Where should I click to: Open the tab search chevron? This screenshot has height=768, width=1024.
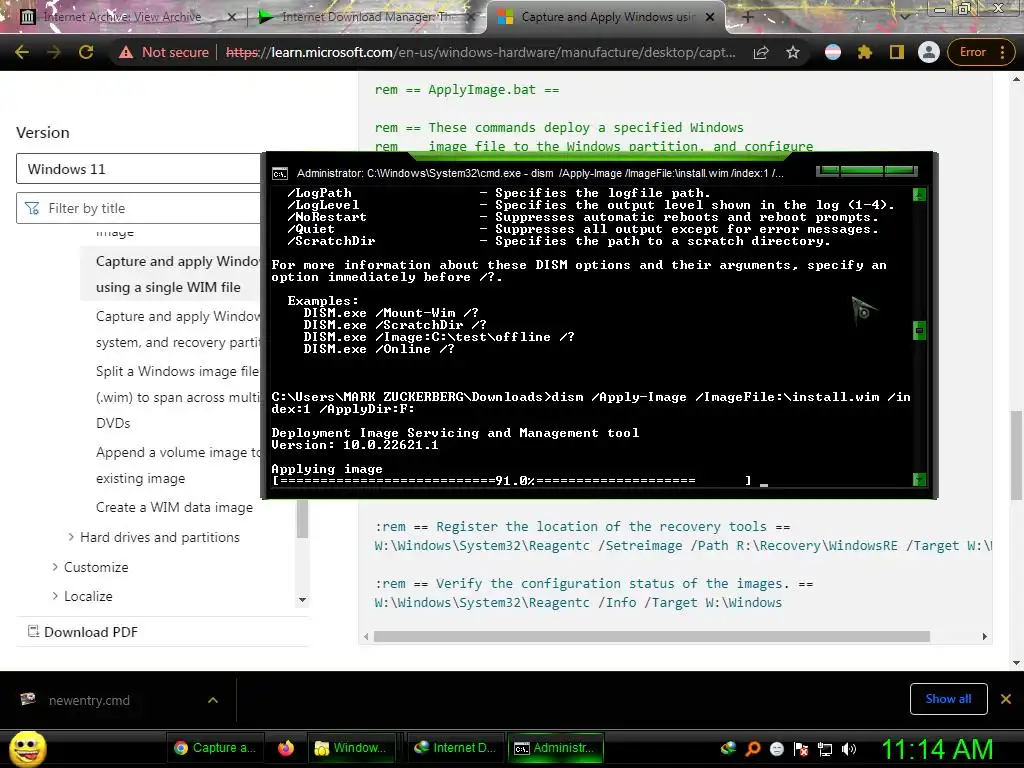click(905, 16)
